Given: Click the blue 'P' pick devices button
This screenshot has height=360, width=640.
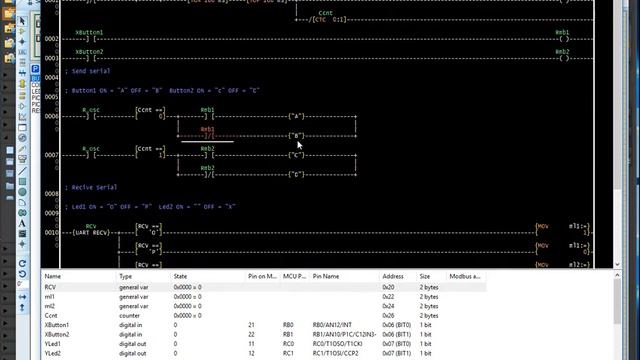Looking at the screenshot, I should [36, 69].
